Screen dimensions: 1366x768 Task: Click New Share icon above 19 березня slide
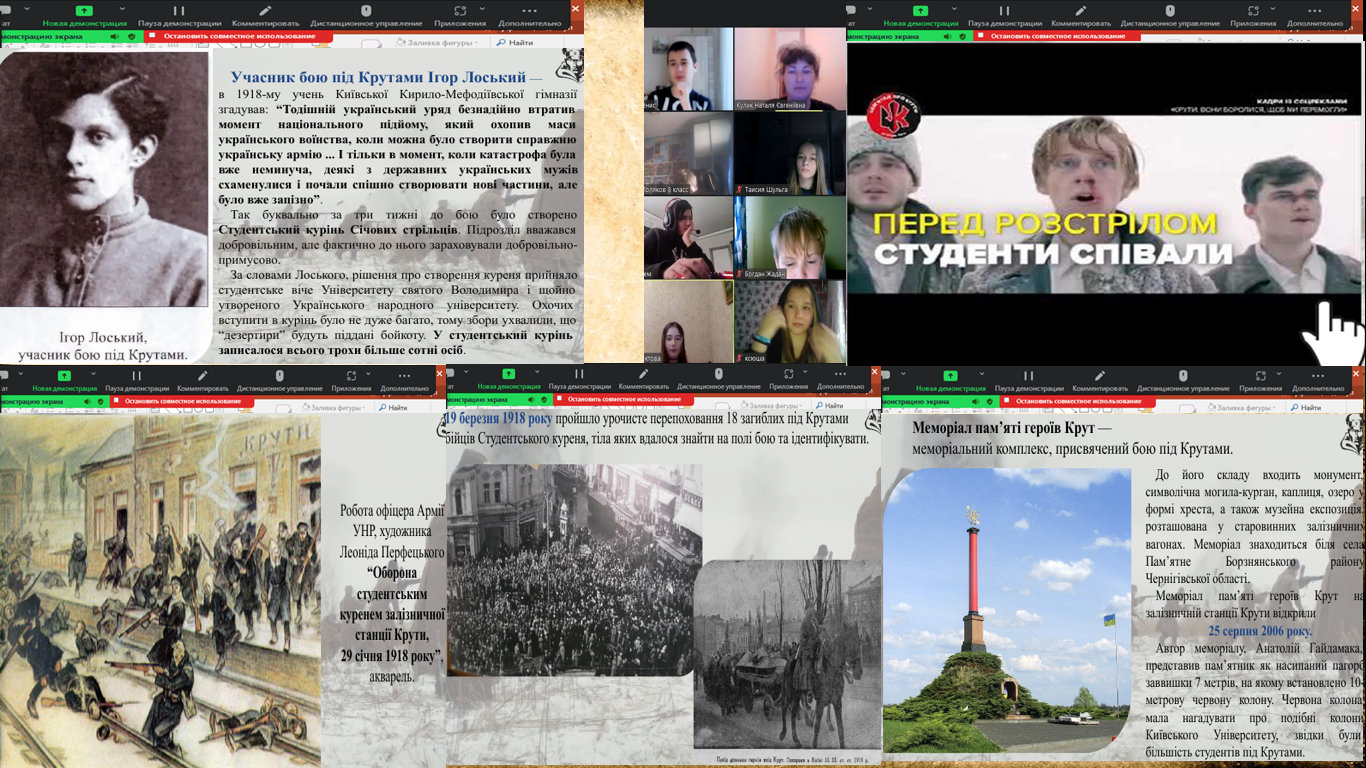pos(508,374)
